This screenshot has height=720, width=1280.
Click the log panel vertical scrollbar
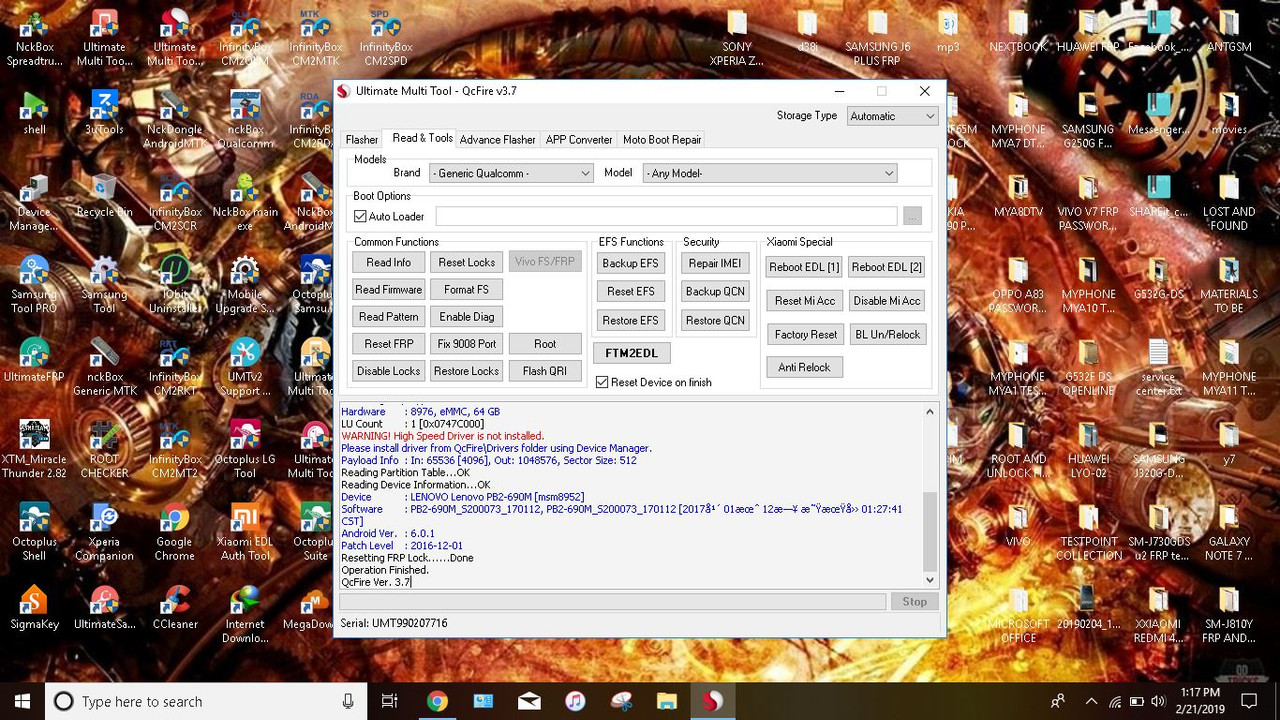click(x=930, y=495)
